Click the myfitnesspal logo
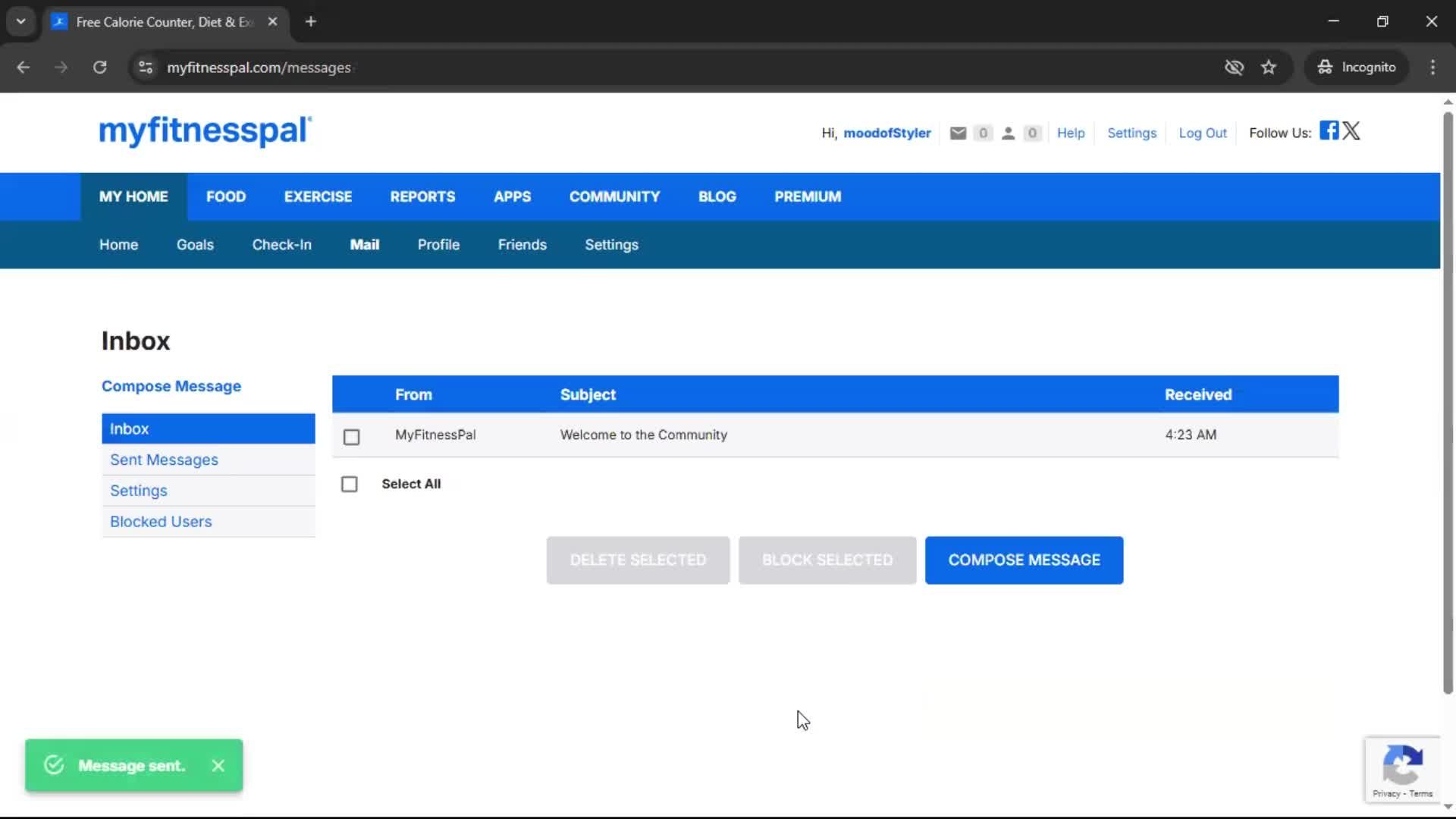 click(205, 130)
